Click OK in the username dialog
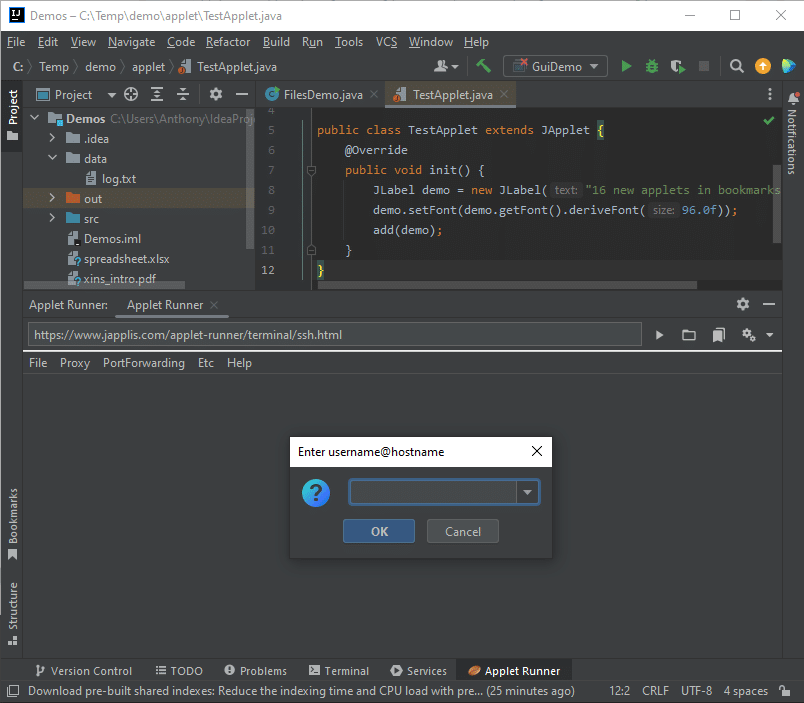 click(x=379, y=531)
